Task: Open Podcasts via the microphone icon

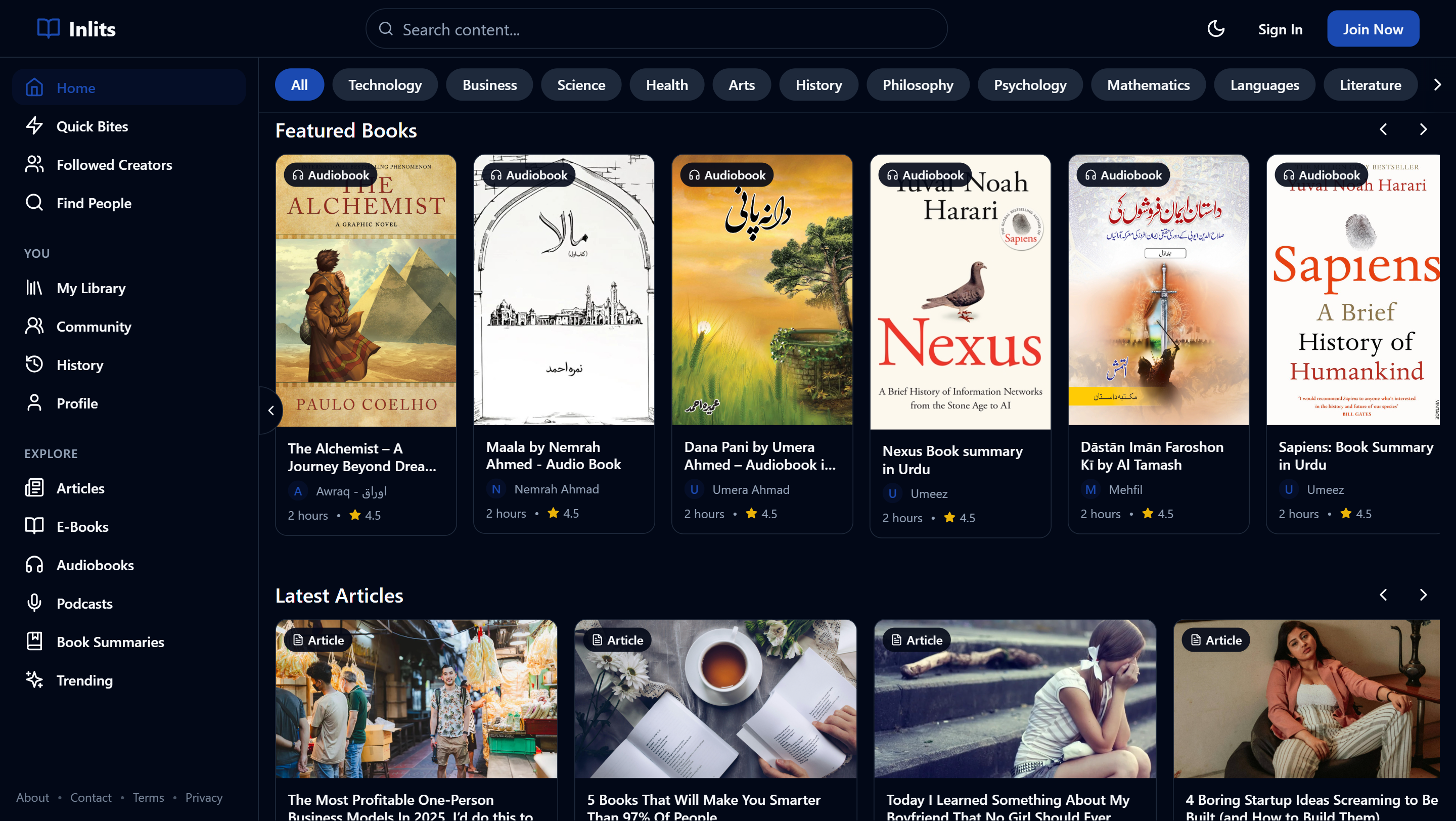Action: pyautogui.click(x=34, y=604)
